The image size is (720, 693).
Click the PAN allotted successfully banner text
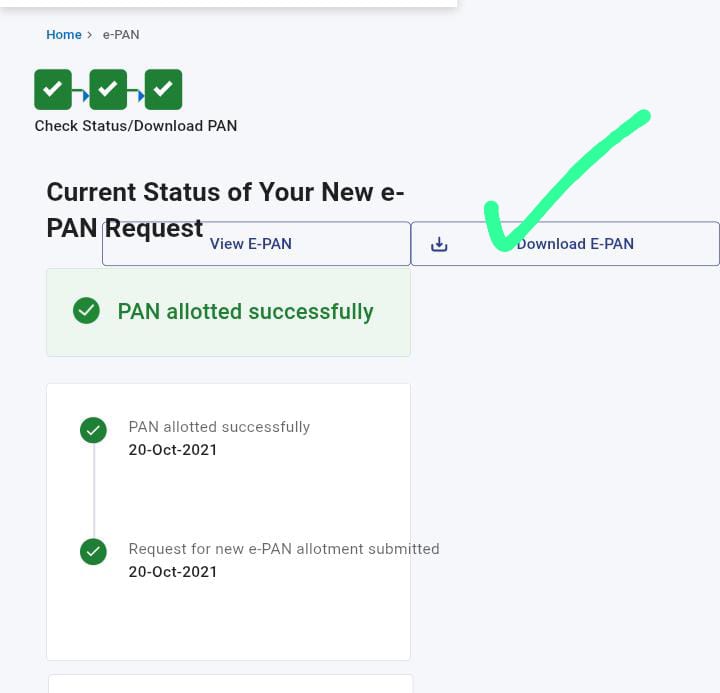246,312
